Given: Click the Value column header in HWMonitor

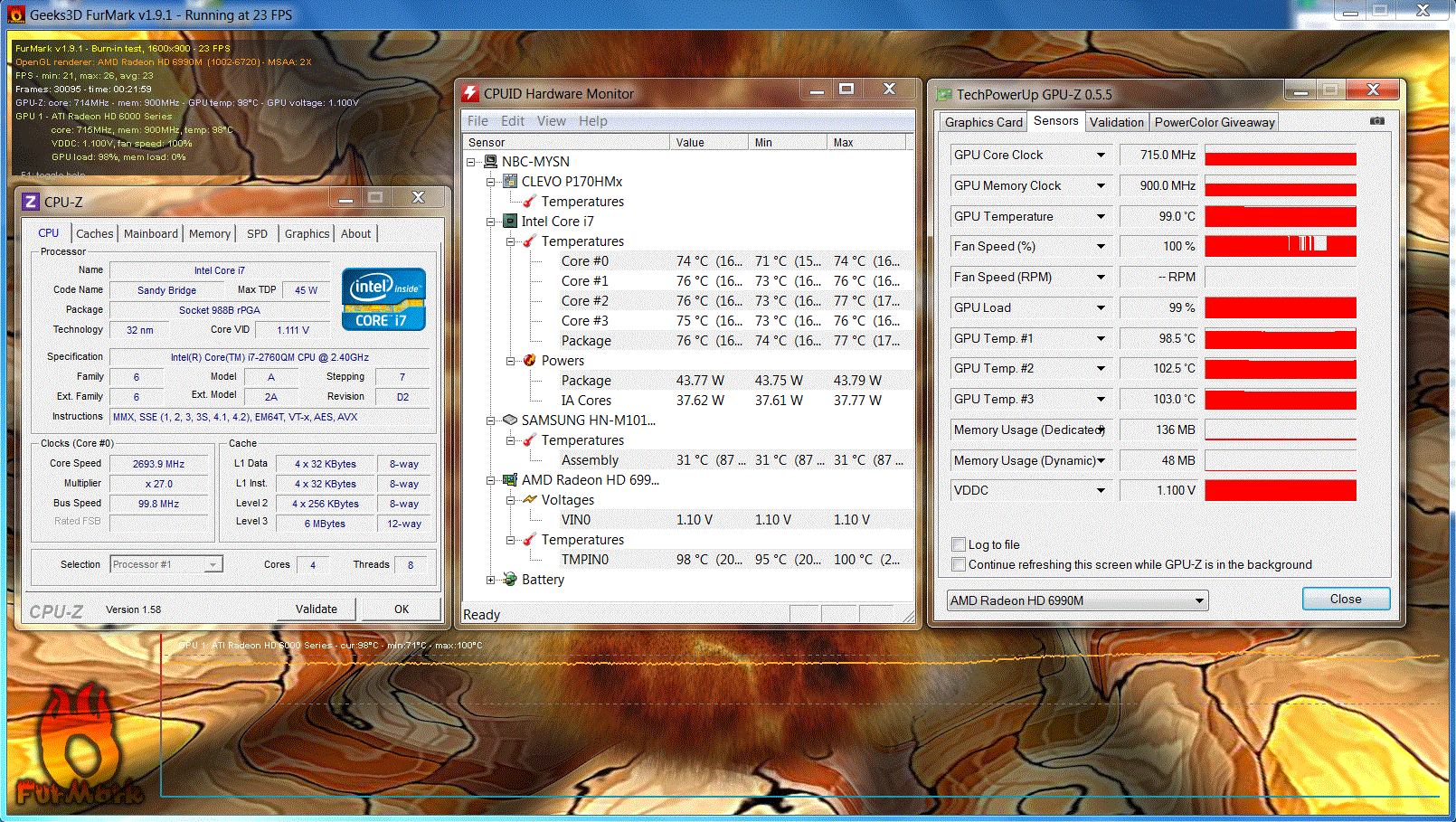Looking at the screenshot, I should [709, 142].
